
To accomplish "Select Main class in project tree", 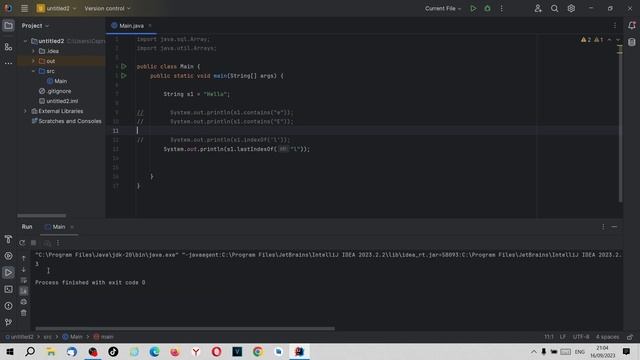I will point(57,81).
